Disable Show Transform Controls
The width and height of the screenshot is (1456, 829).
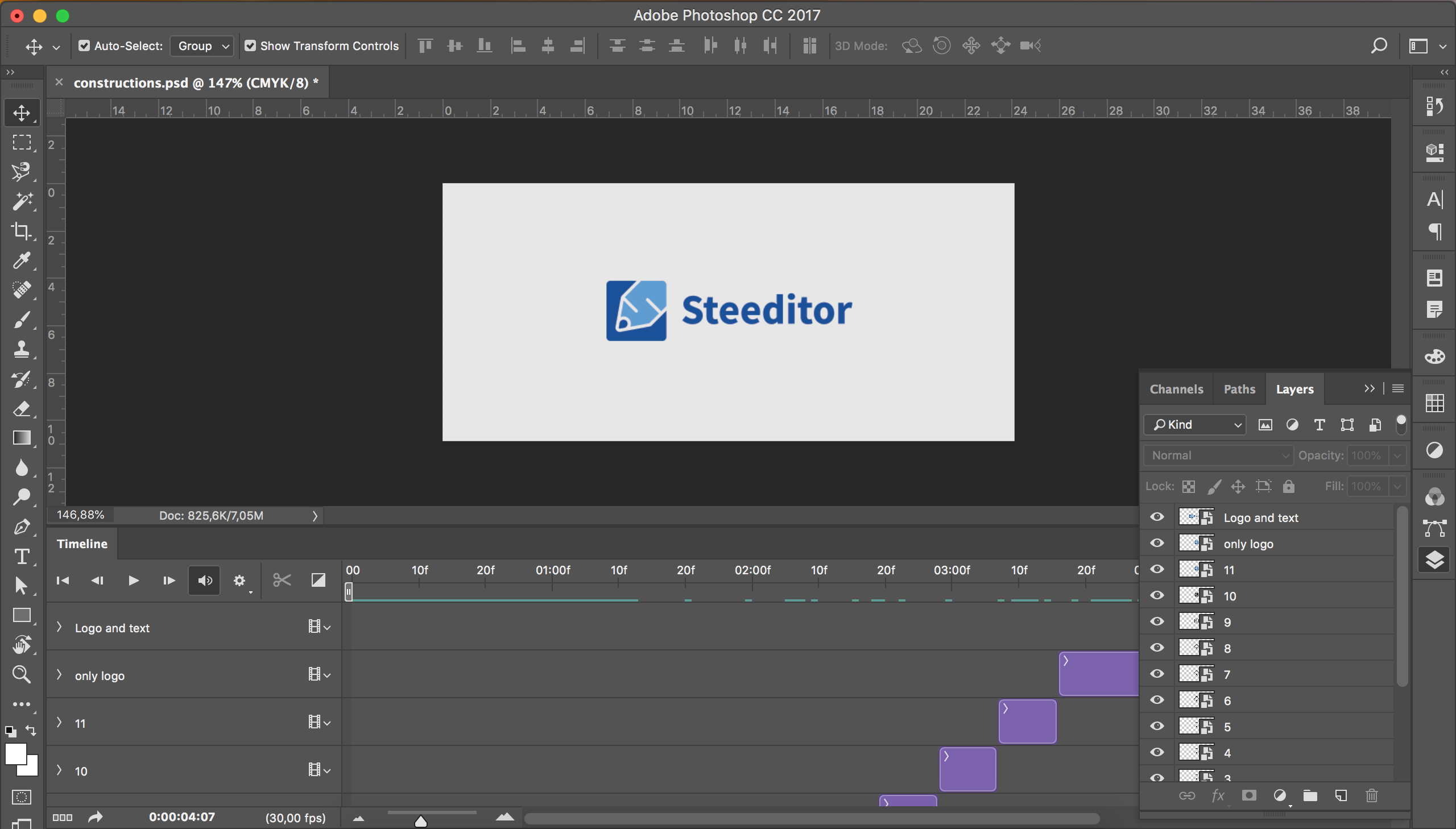click(x=250, y=45)
